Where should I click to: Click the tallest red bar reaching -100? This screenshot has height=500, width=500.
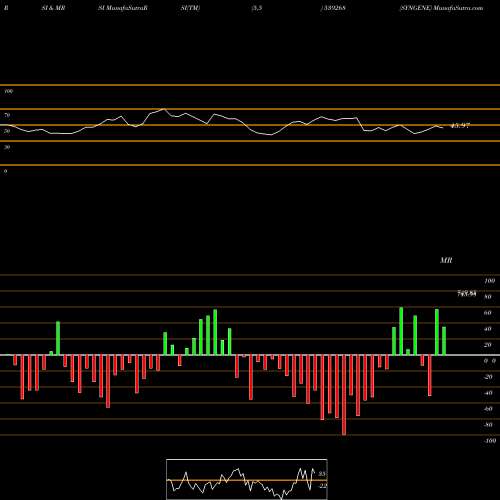344,395
